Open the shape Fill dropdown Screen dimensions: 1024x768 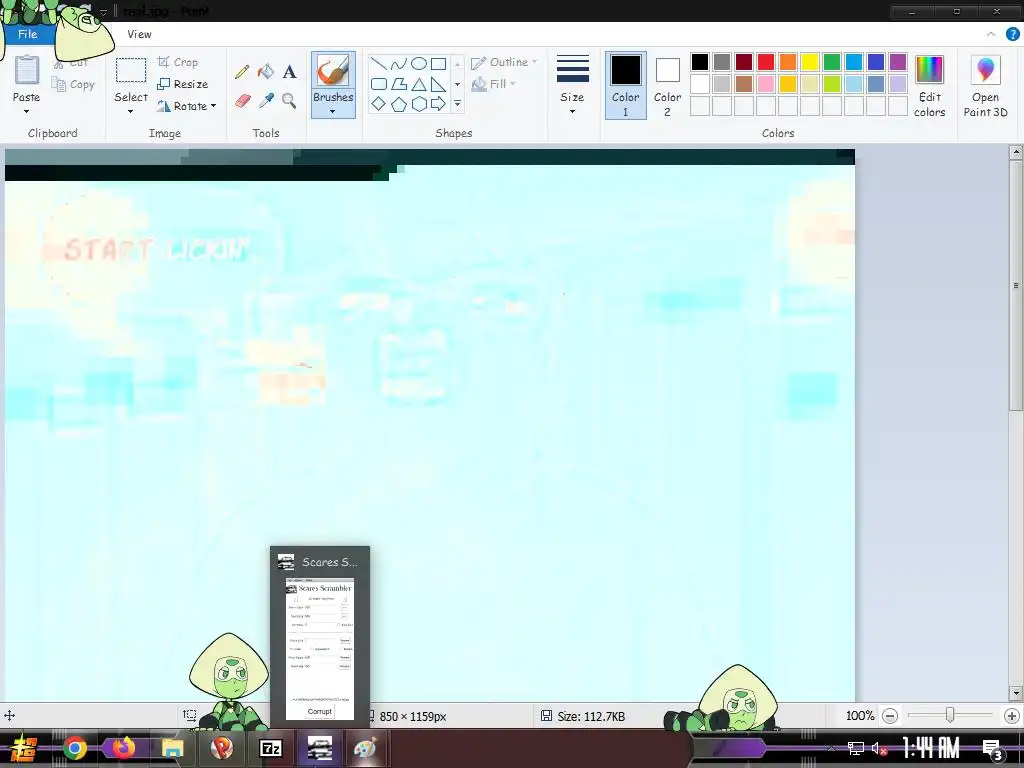(494, 84)
